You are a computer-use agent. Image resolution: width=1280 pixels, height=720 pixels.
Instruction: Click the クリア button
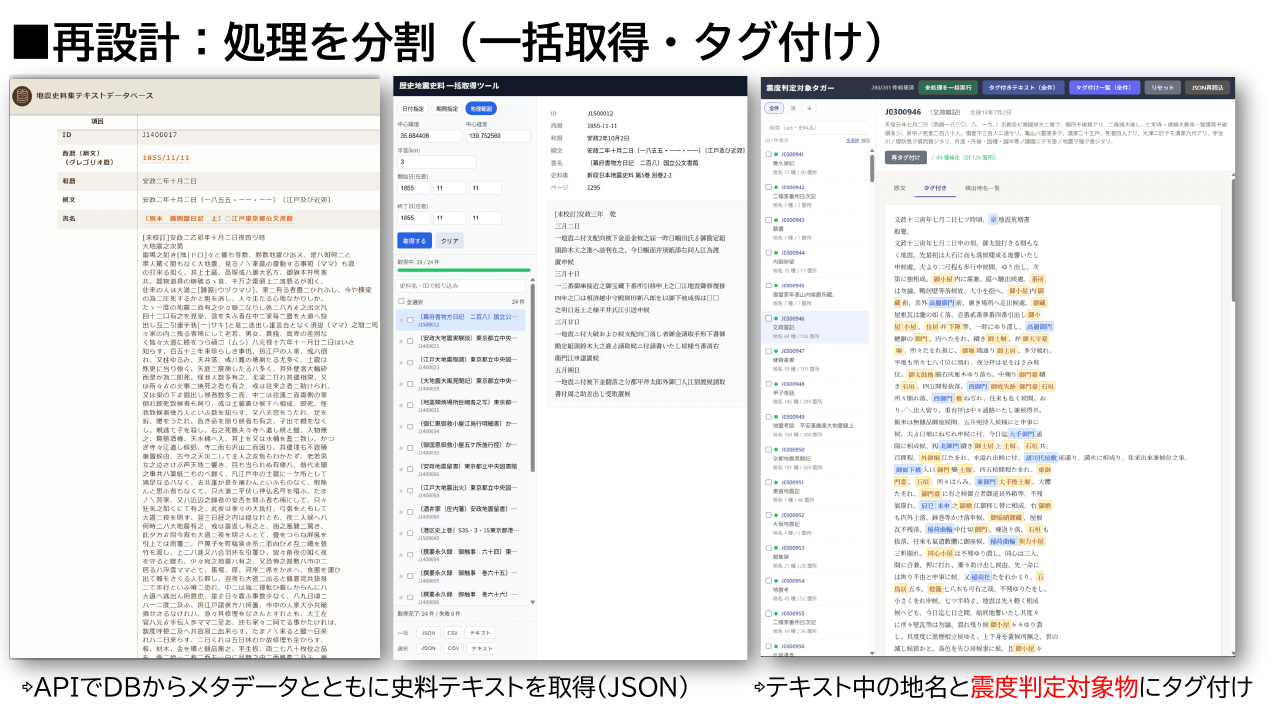click(x=451, y=241)
